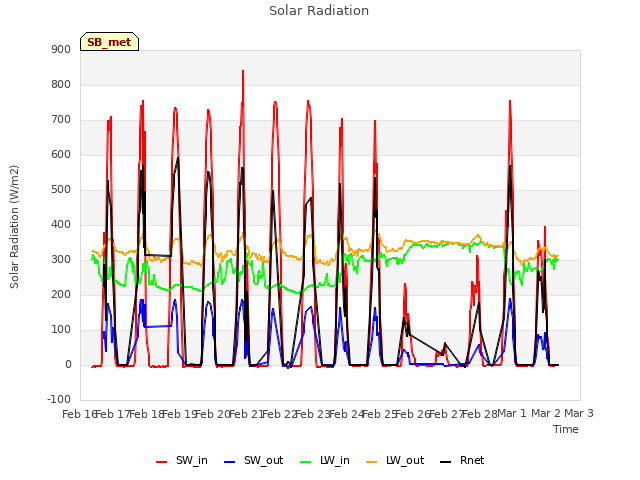Click the -100 y-axis tick label
Image resolution: width=640 pixels, height=480 pixels.
(x=59, y=399)
